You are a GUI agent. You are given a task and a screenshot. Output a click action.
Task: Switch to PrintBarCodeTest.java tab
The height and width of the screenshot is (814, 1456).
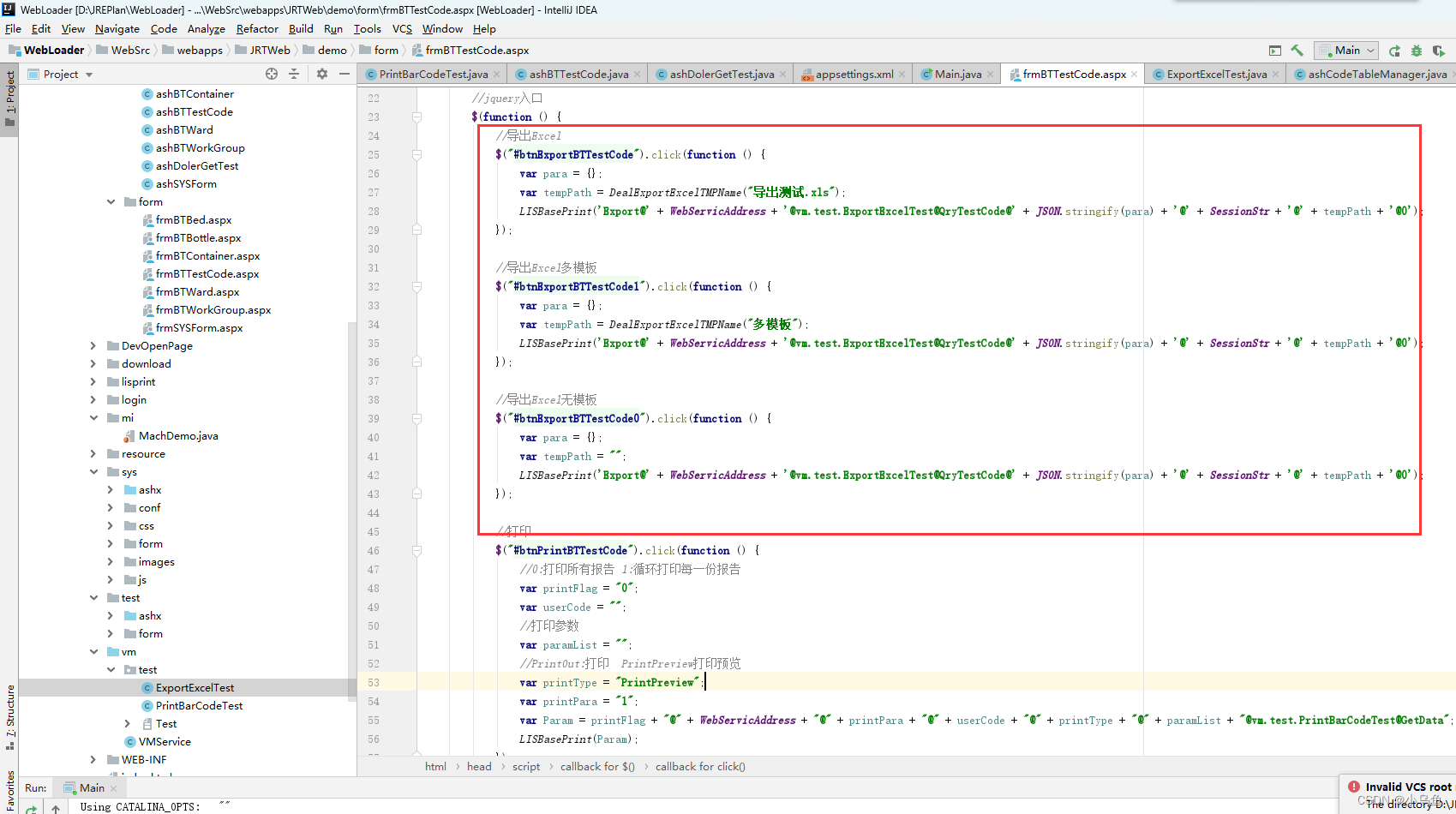pos(434,75)
